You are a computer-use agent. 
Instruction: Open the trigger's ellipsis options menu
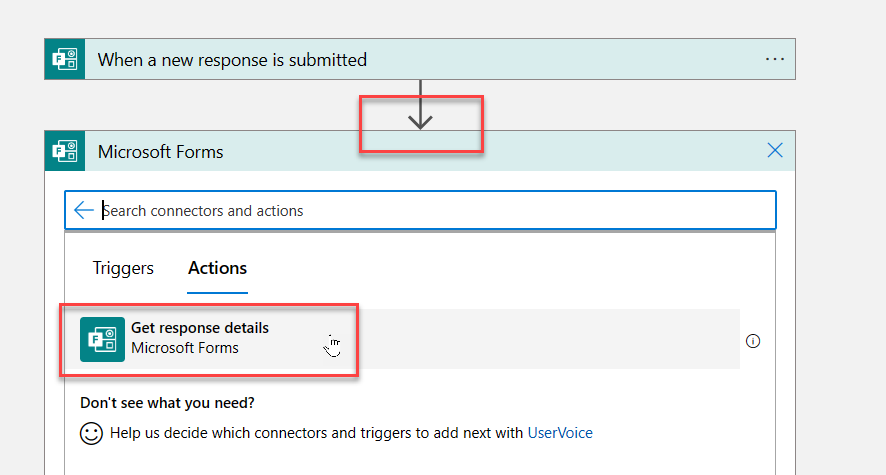(775, 59)
